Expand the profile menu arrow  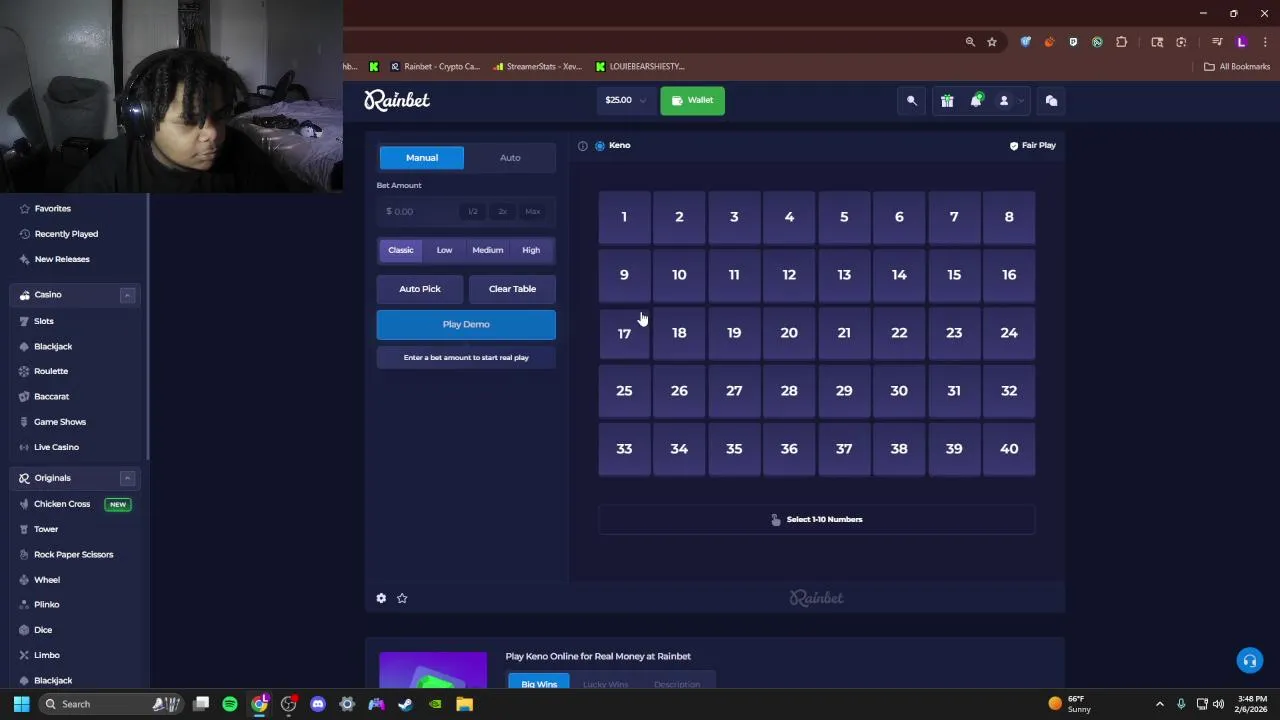(1019, 101)
